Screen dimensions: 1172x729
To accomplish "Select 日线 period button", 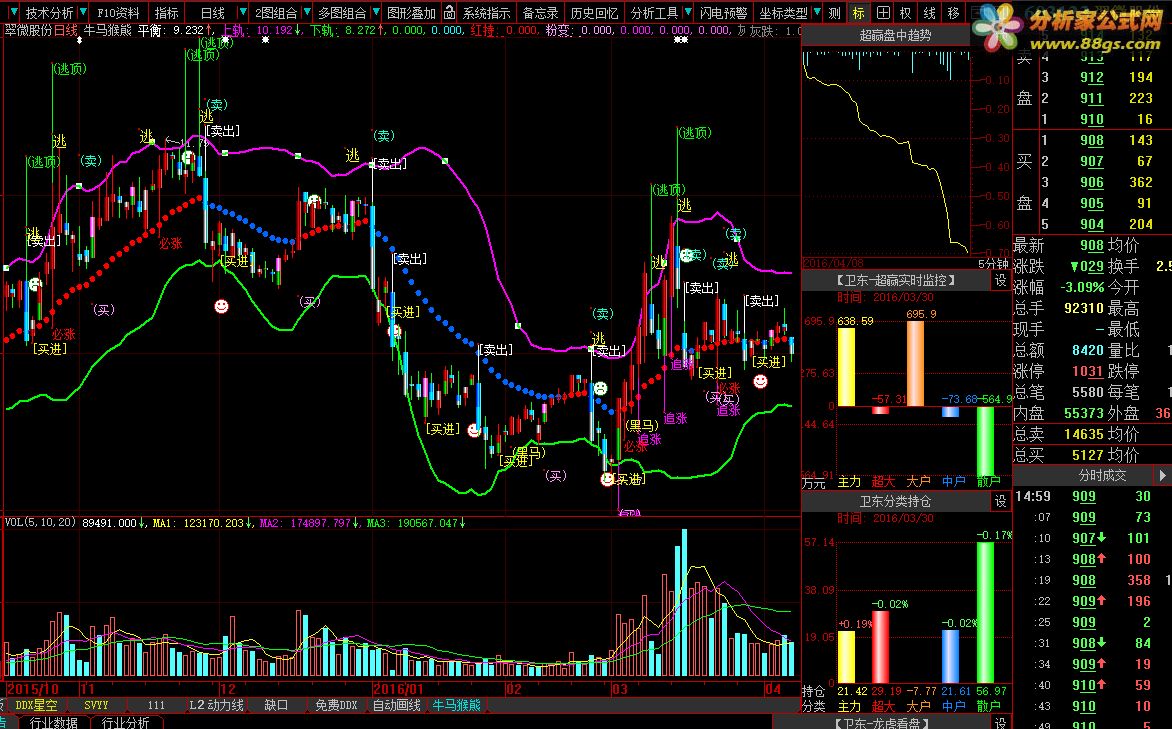I will (x=213, y=13).
